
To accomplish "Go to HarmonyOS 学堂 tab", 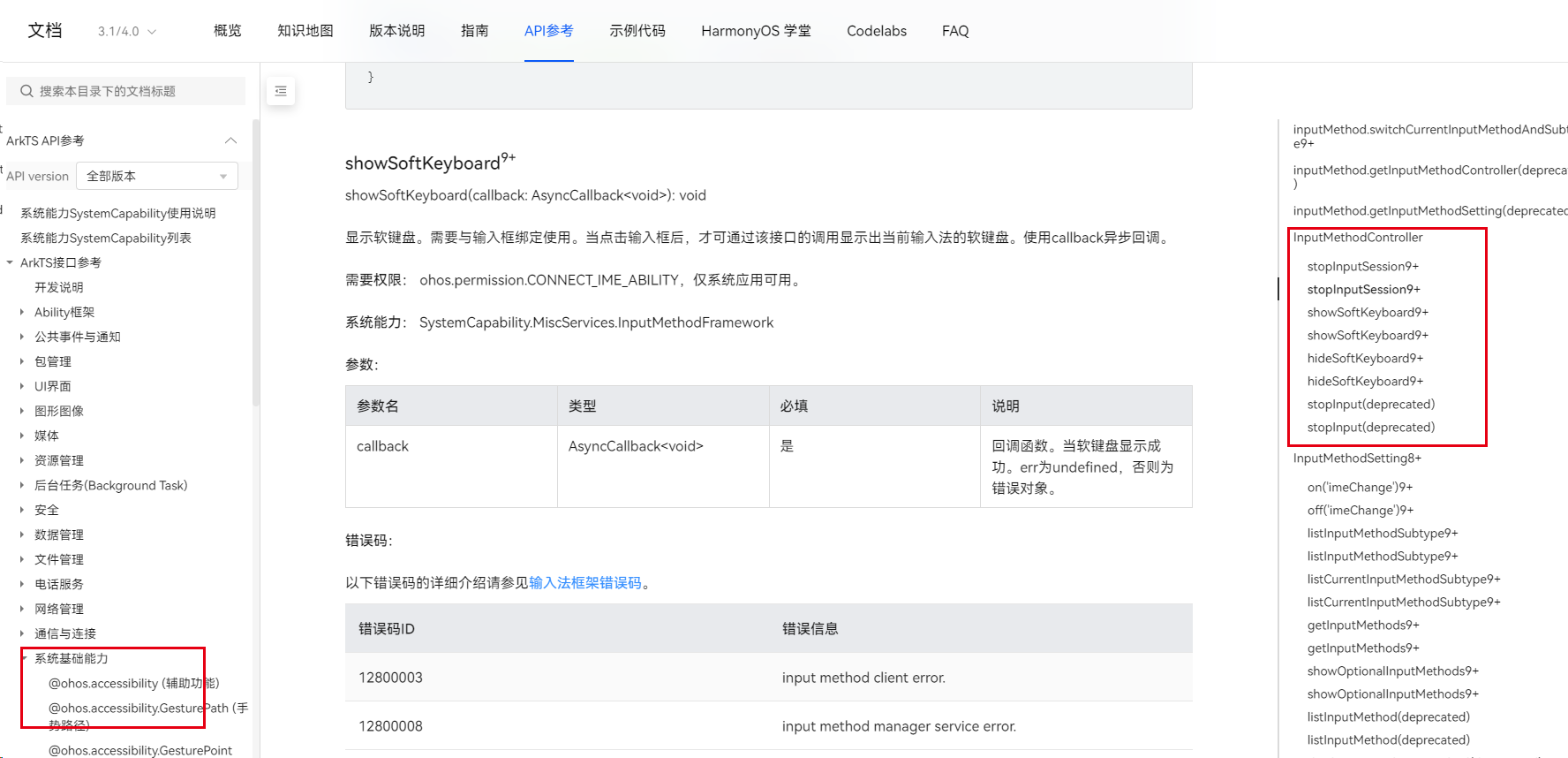I will click(757, 31).
